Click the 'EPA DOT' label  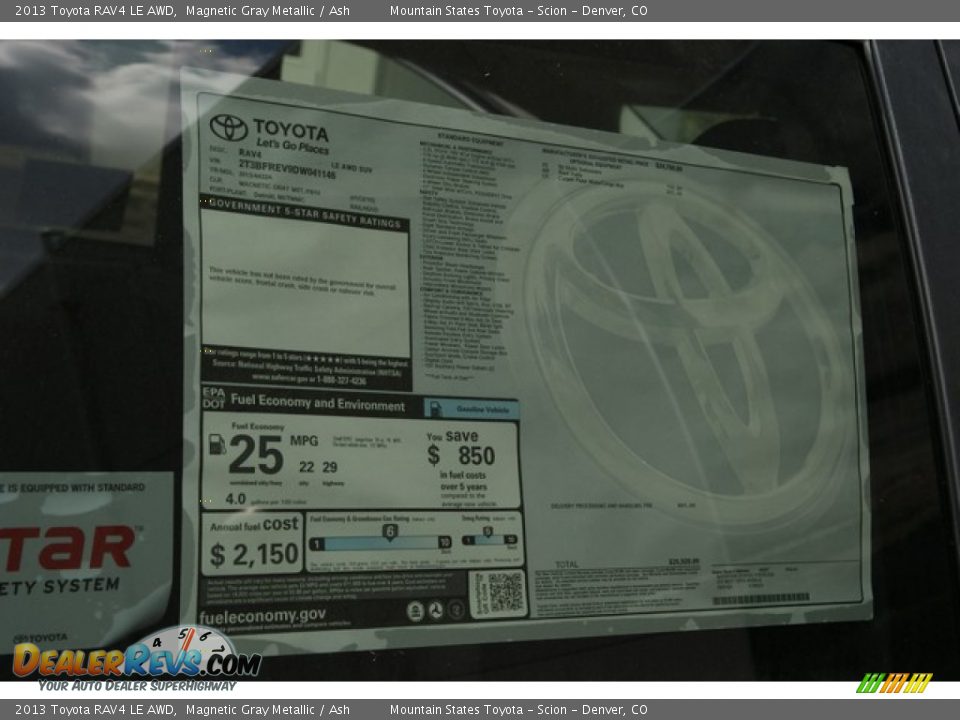click(214, 398)
